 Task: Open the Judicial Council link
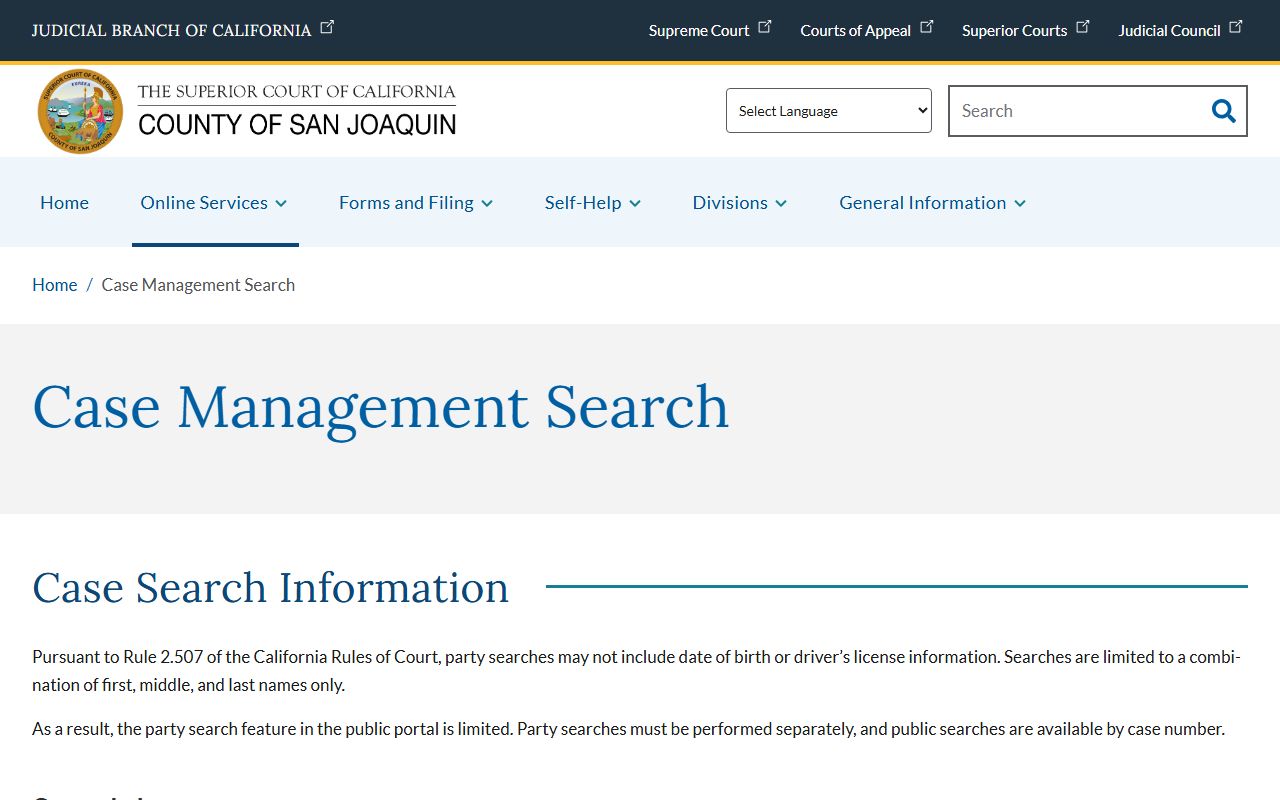[1169, 30]
